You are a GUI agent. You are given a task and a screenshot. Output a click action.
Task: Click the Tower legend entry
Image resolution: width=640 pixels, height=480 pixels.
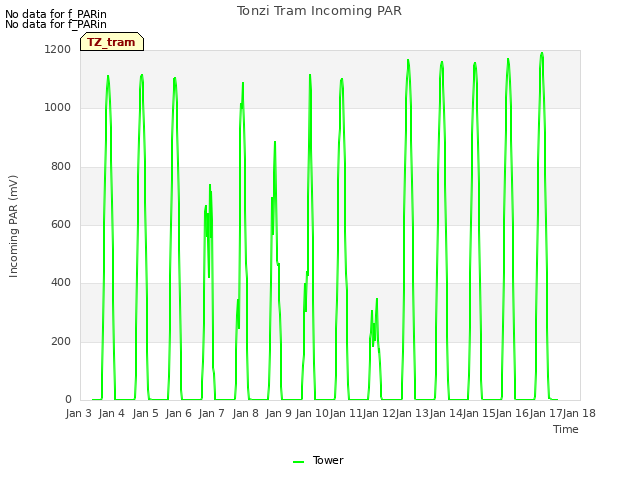pyautogui.click(x=318, y=460)
